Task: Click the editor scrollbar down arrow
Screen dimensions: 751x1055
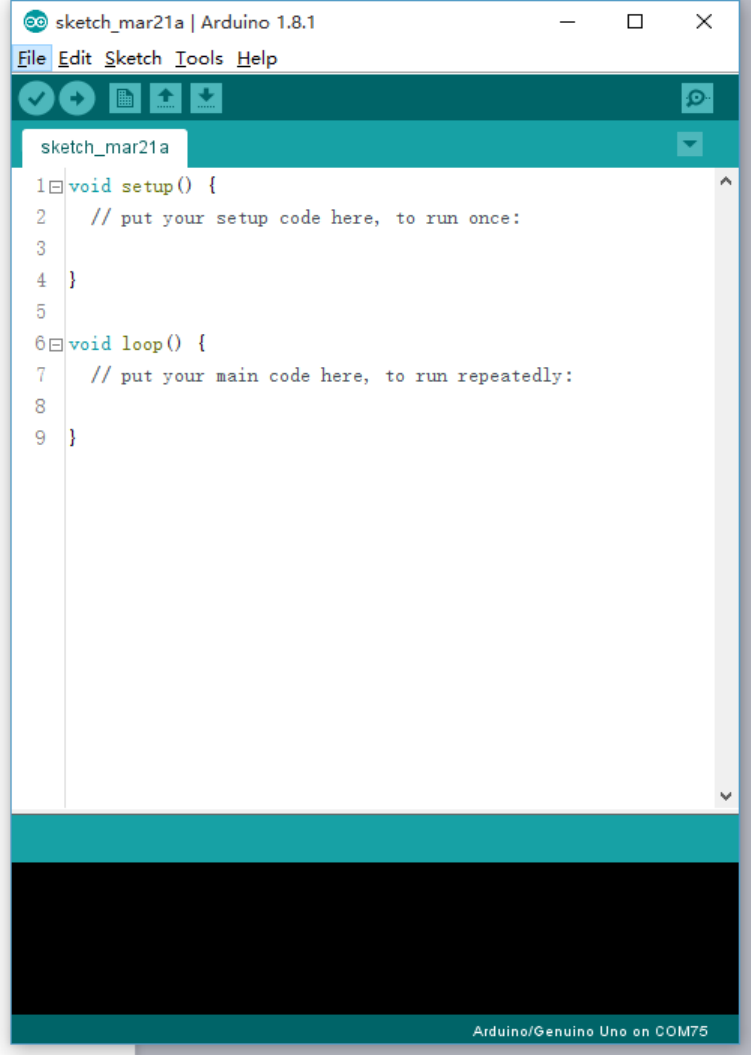Action: point(725,796)
